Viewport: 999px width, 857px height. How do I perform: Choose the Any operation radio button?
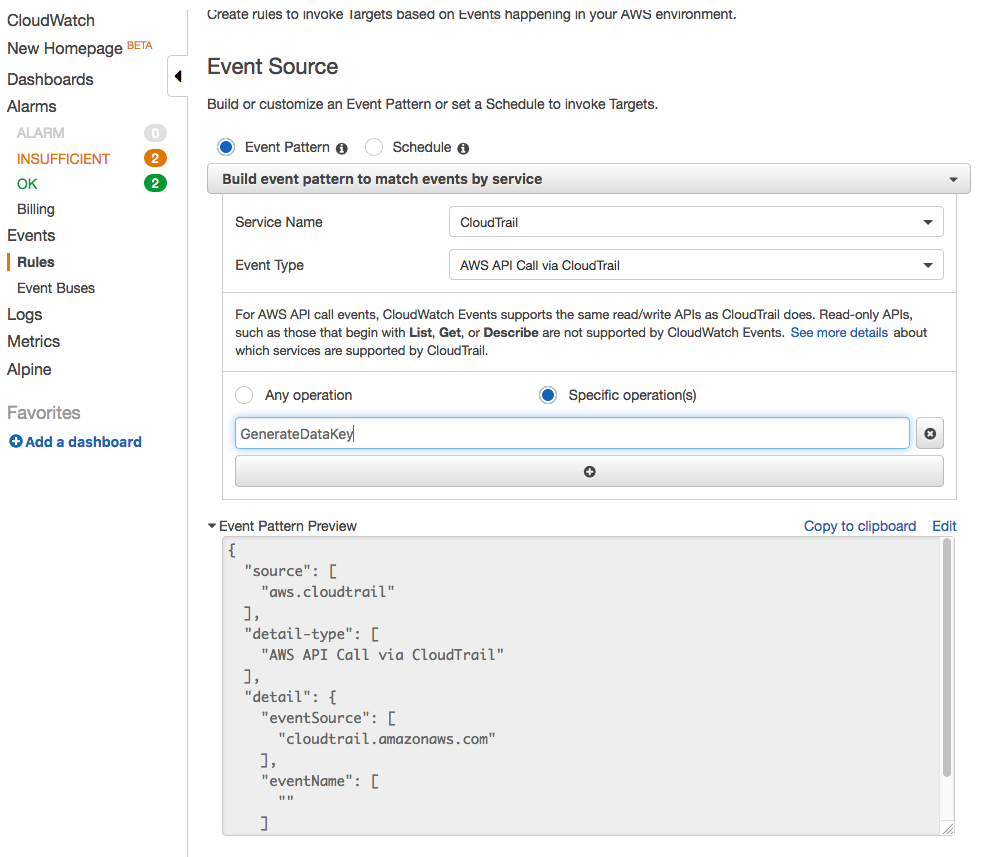244,395
